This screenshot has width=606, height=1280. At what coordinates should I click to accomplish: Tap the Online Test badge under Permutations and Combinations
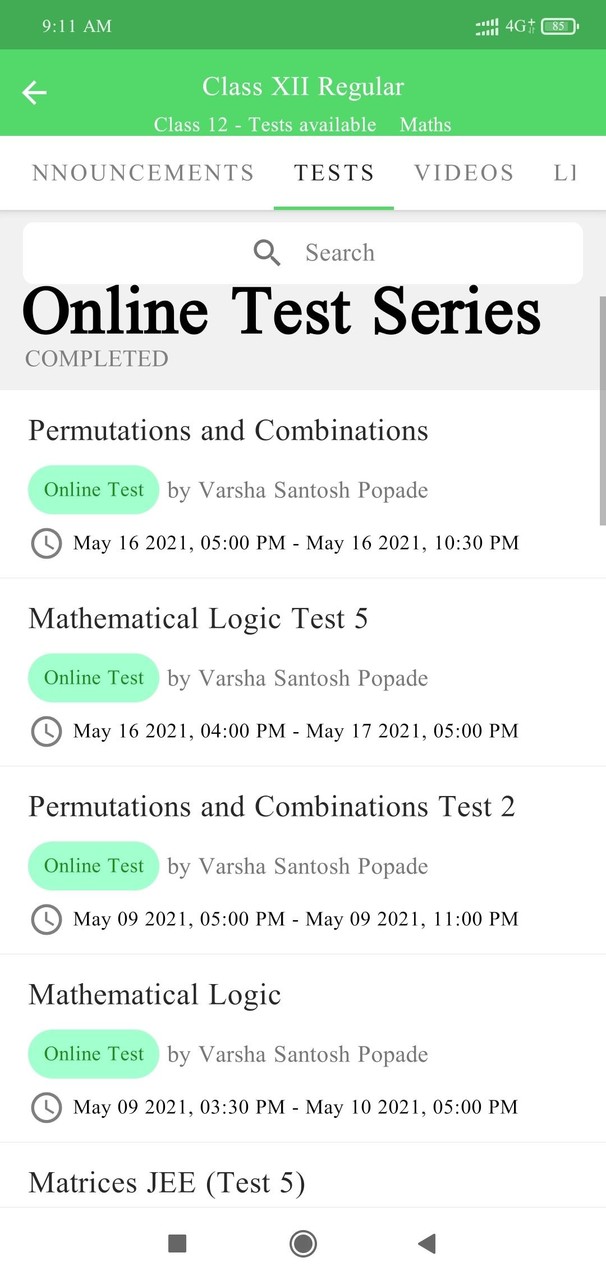click(93, 490)
